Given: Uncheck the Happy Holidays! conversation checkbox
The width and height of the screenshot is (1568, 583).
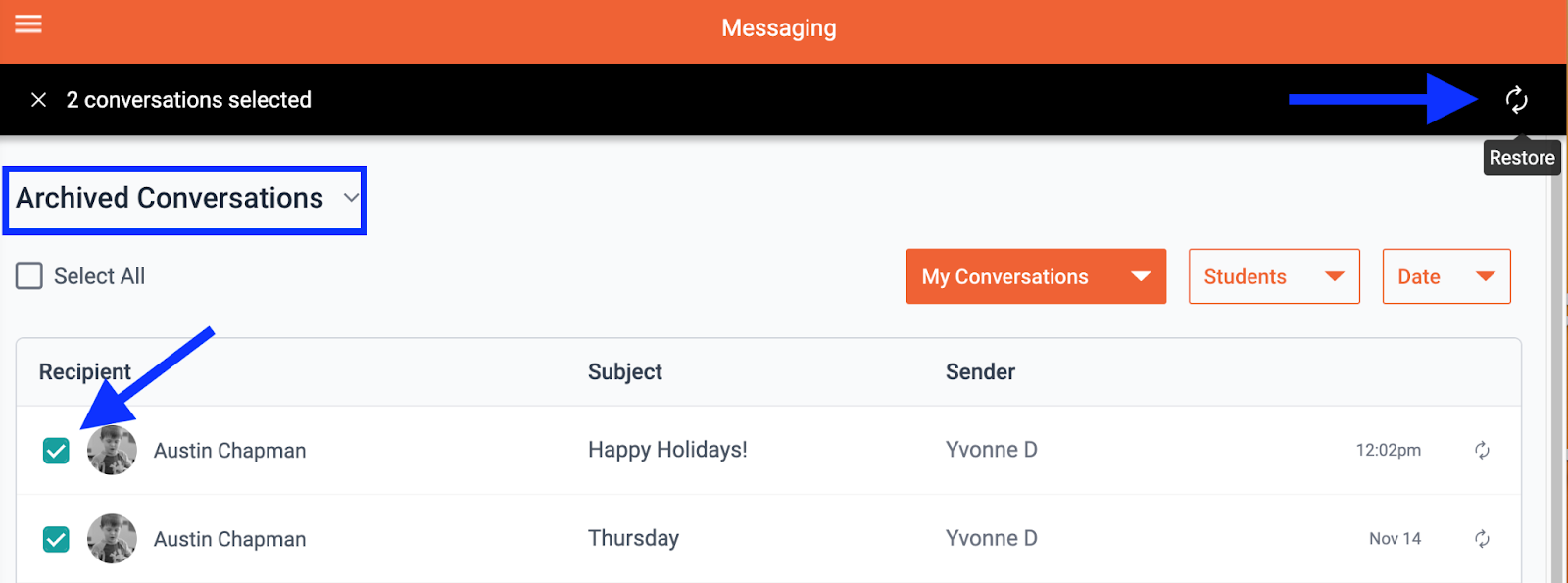Looking at the screenshot, I should [56, 451].
